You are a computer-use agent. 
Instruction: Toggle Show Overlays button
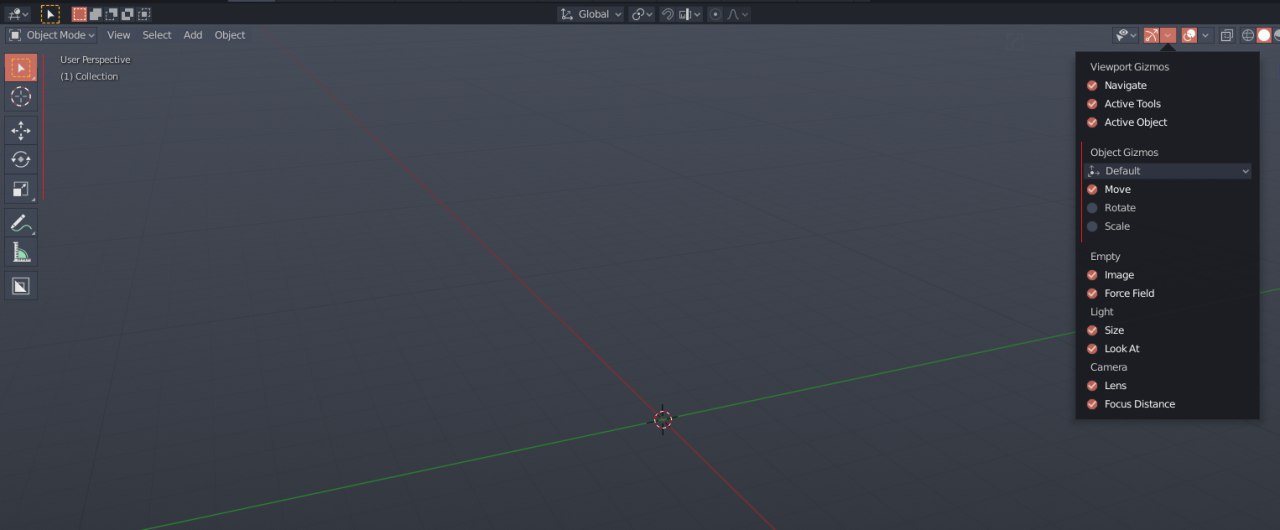tap(1189, 35)
